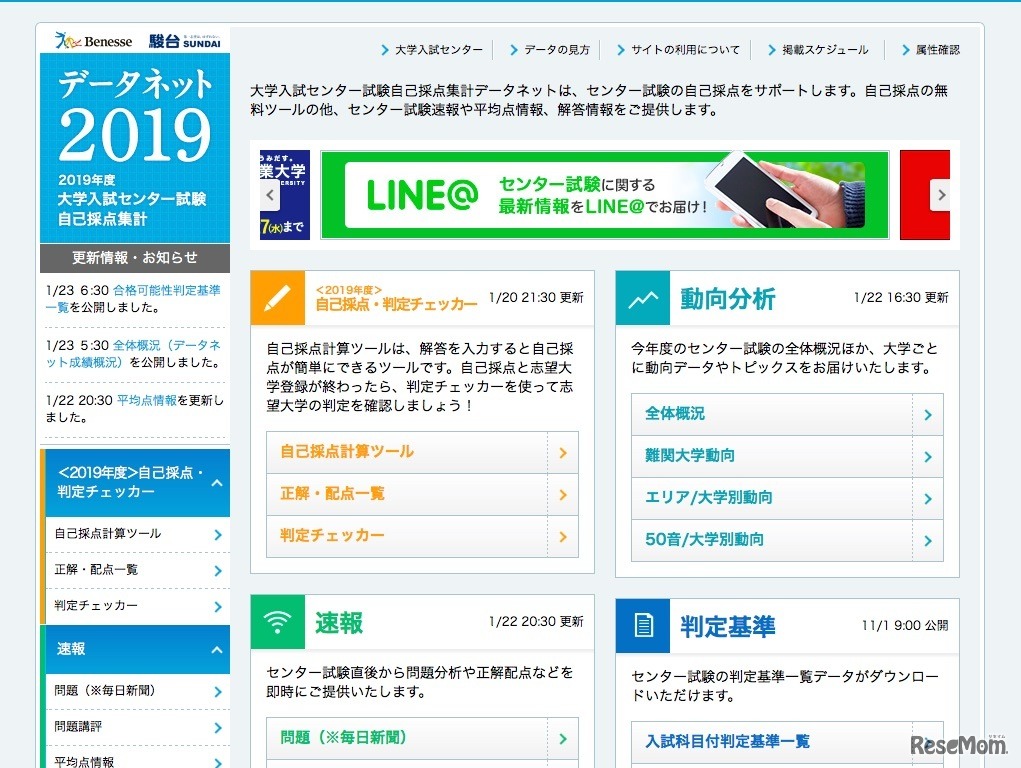Click the 平均点情報 item in the sidebar

pos(135,760)
